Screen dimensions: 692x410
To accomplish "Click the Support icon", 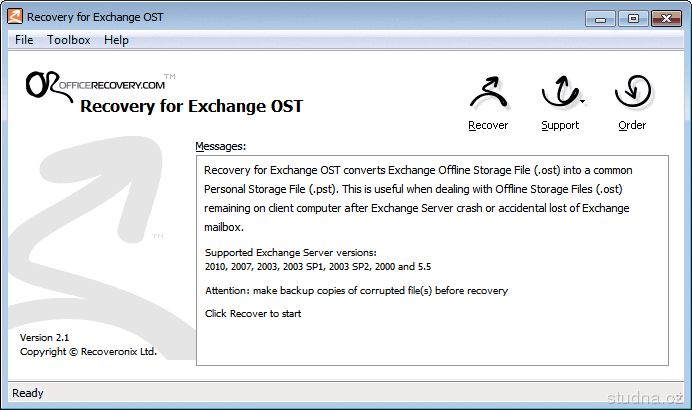I will click(560, 91).
